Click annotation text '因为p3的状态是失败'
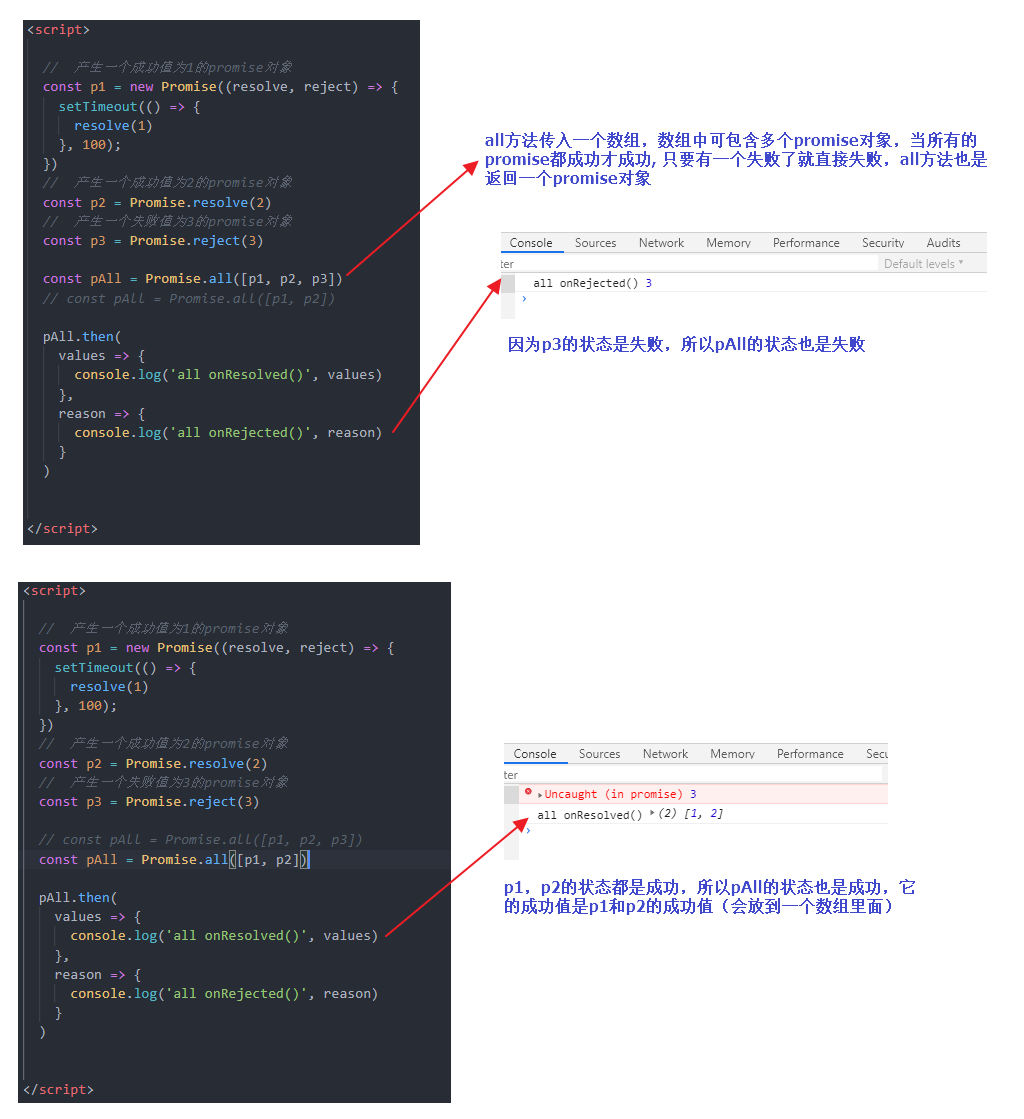The image size is (1024, 1119). [x=589, y=345]
